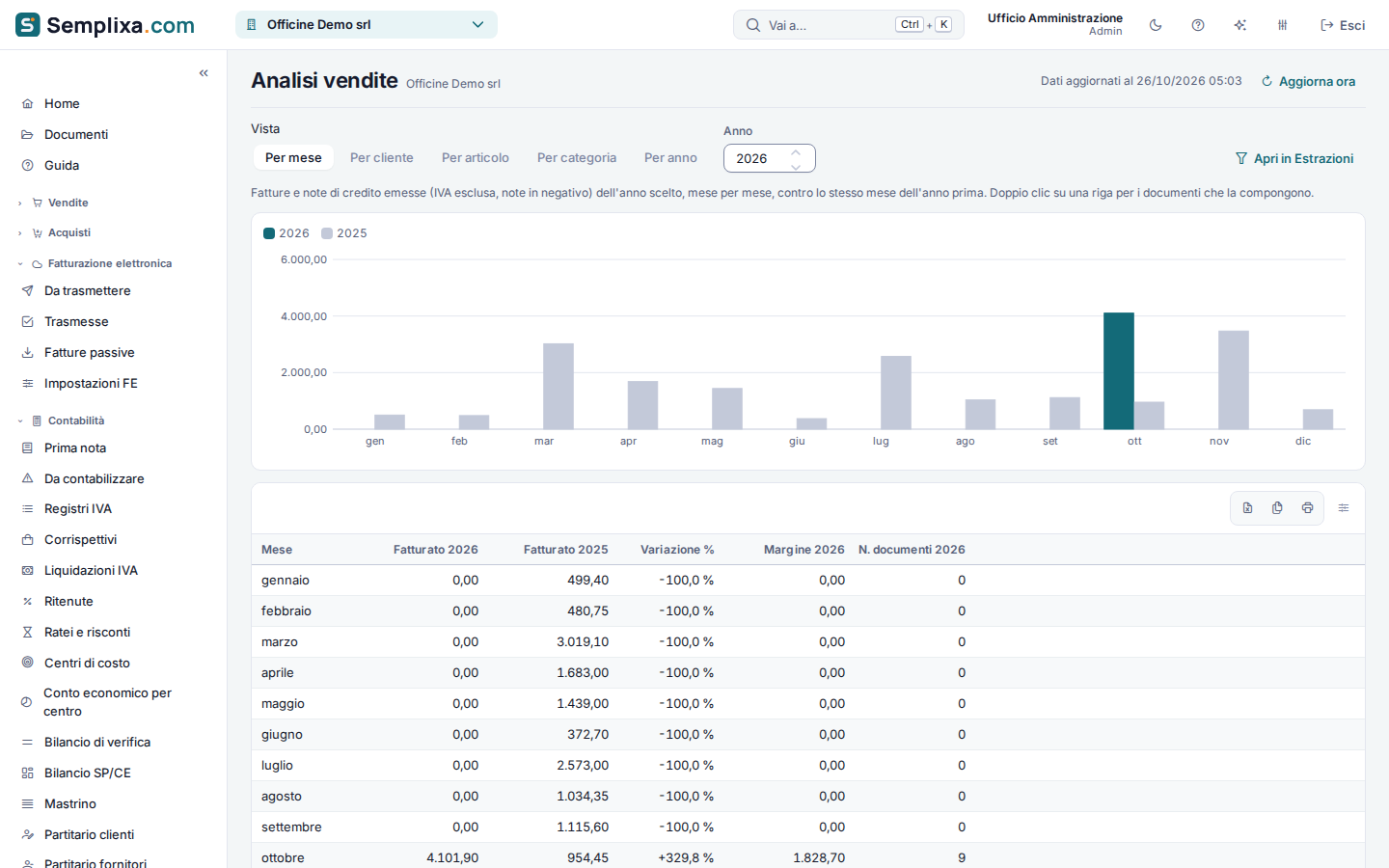Switch to the Per categoria view

coord(577,158)
